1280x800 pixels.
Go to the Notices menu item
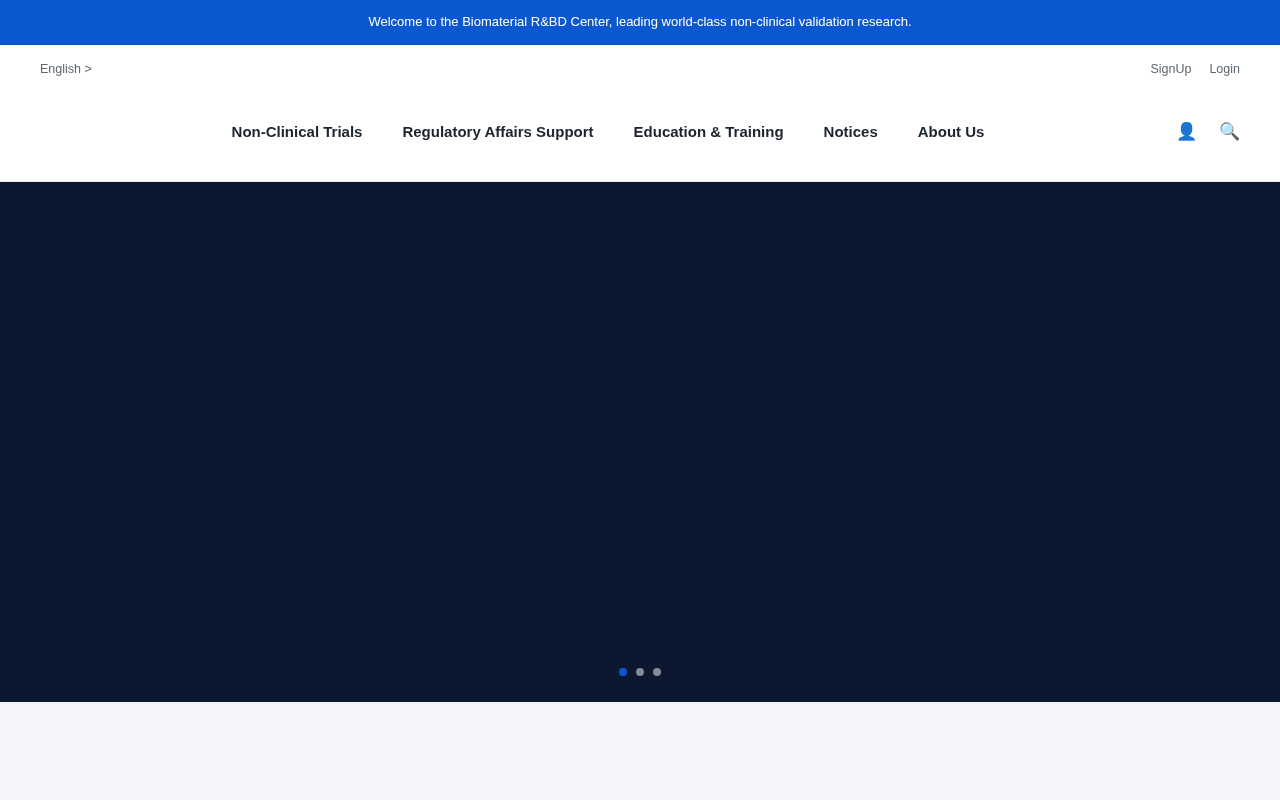click(850, 131)
